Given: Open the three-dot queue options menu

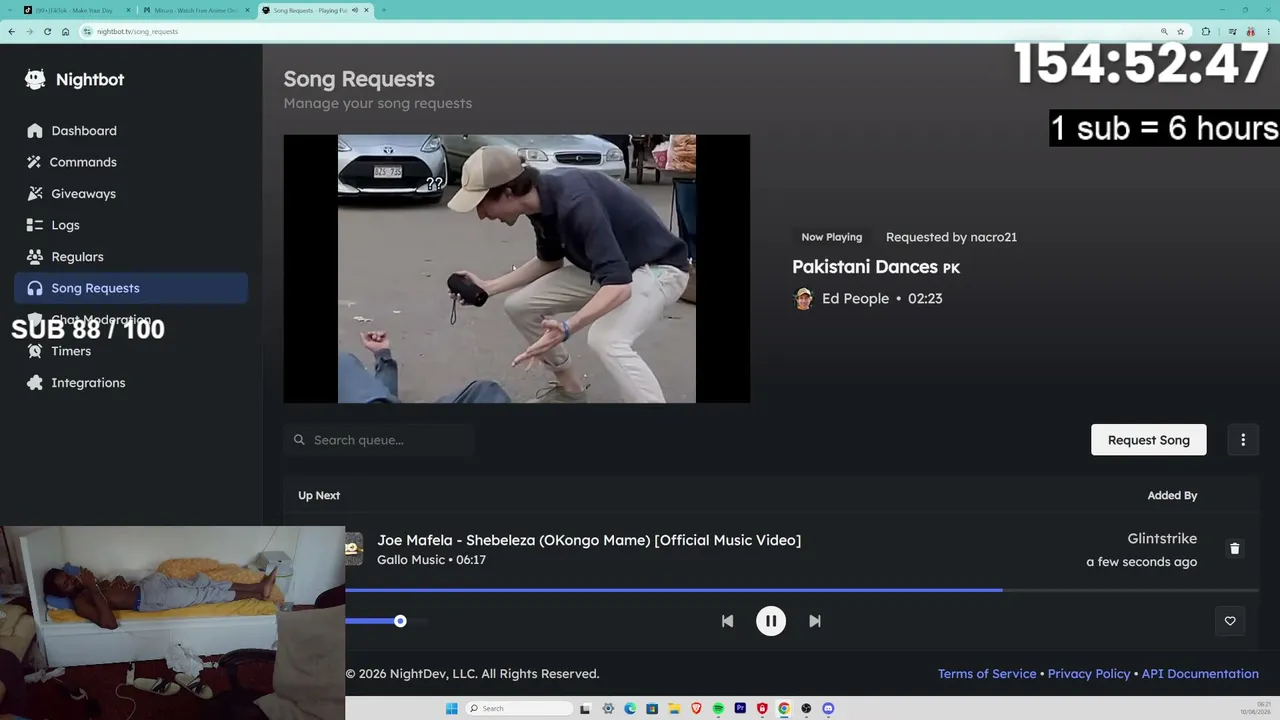Looking at the screenshot, I should click(x=1243, y=440).
